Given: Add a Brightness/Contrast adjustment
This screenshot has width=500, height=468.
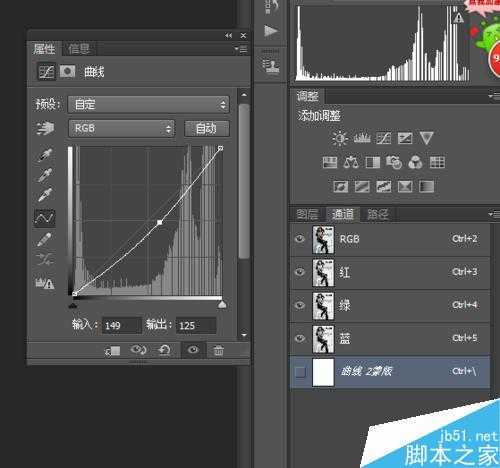Looking at the screenshot, I should click(x=340, y=138).
